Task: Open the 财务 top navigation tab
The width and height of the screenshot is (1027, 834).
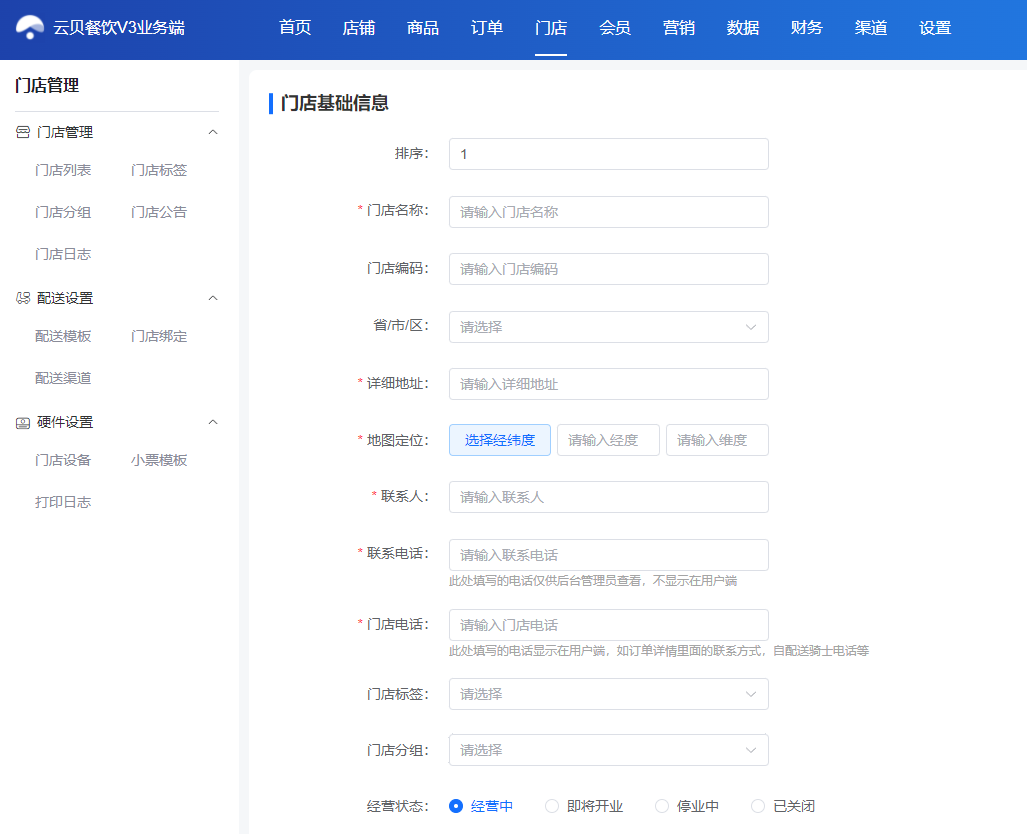Action: point(806,28)
